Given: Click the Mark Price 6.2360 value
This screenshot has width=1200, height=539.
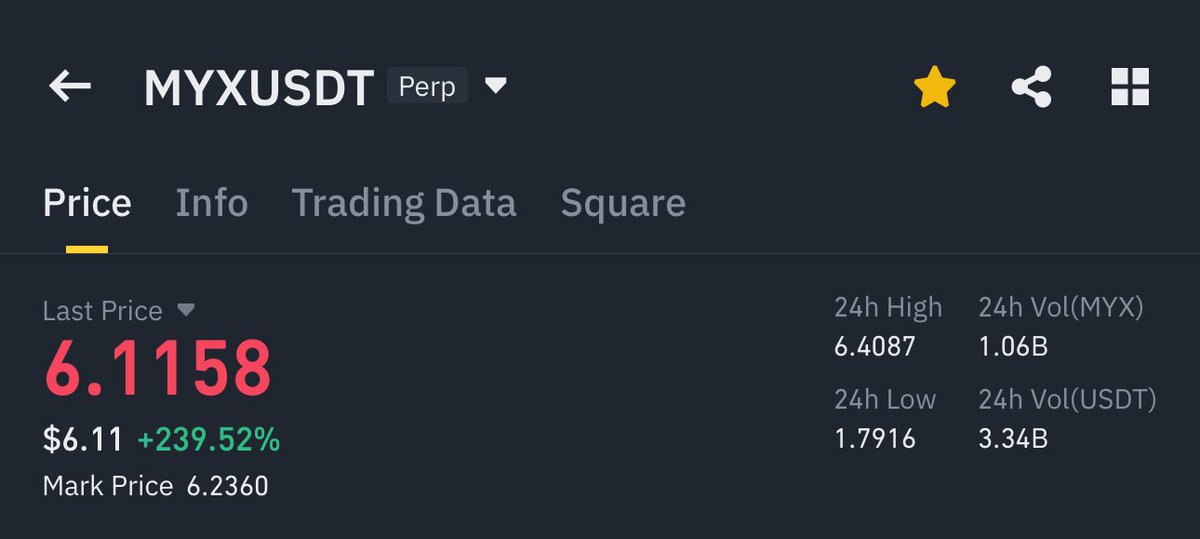Looking at the screenshot, I should point(227,487).
